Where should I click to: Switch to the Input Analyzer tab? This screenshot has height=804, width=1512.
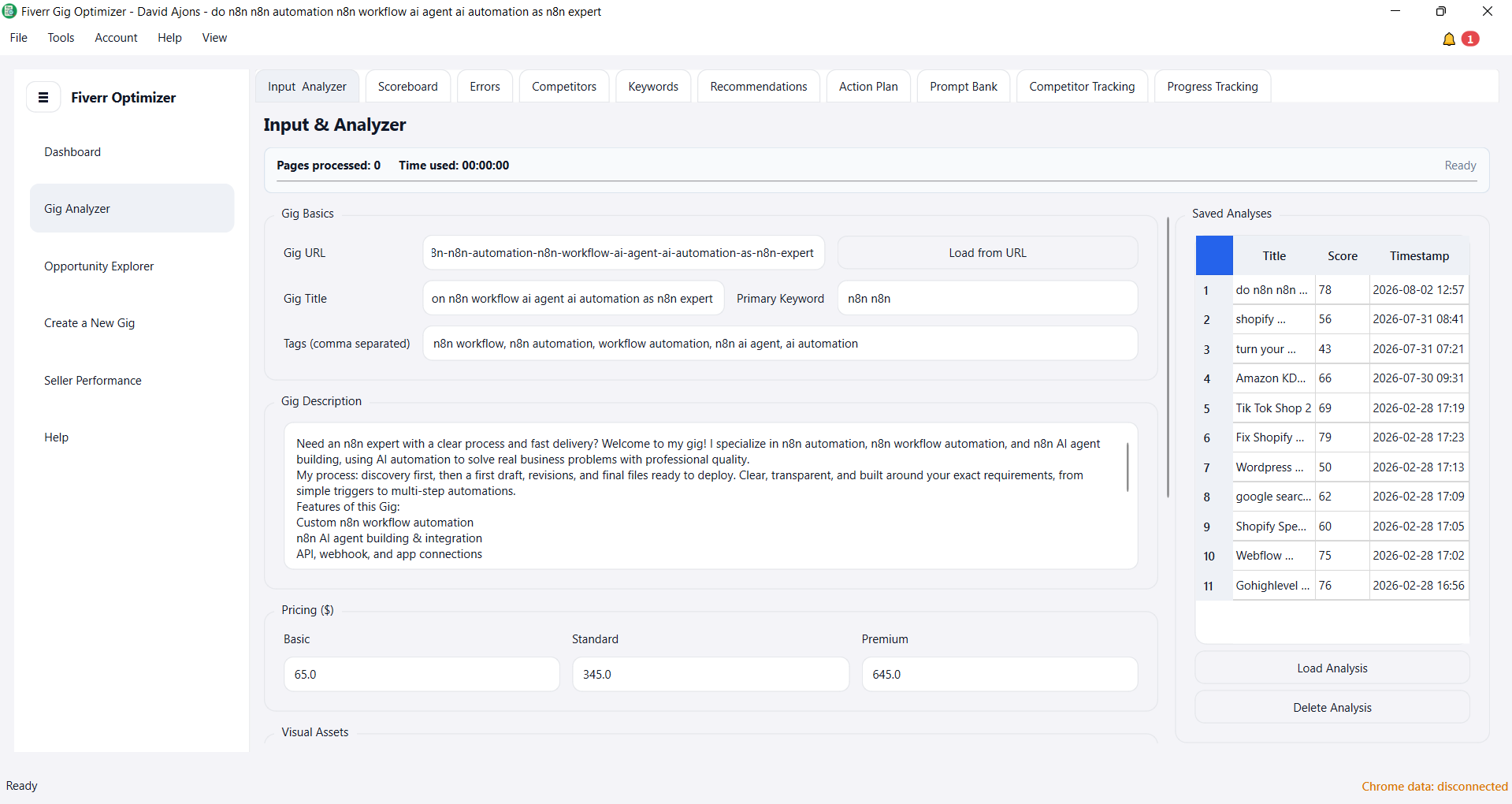(x=307, y=87)
